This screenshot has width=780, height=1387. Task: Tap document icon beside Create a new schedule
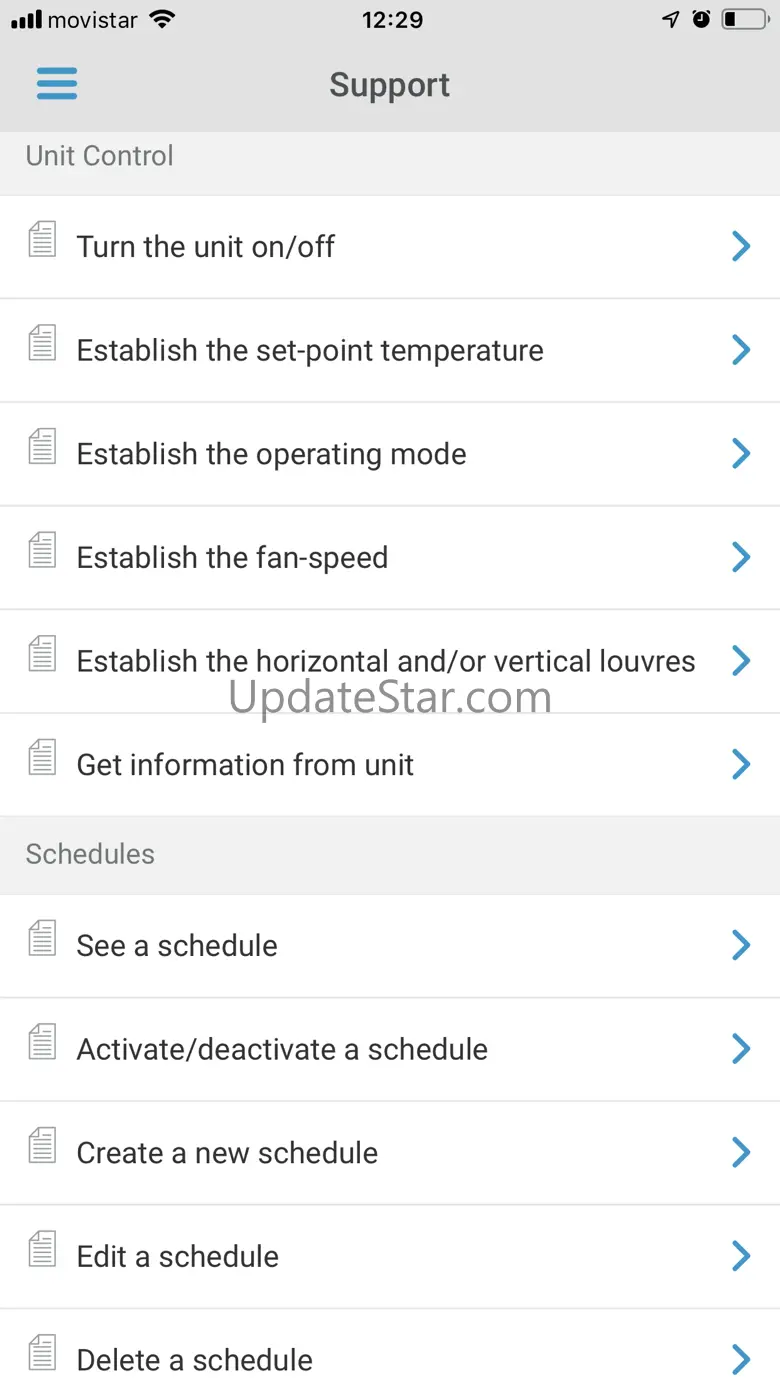point(42,1146)
